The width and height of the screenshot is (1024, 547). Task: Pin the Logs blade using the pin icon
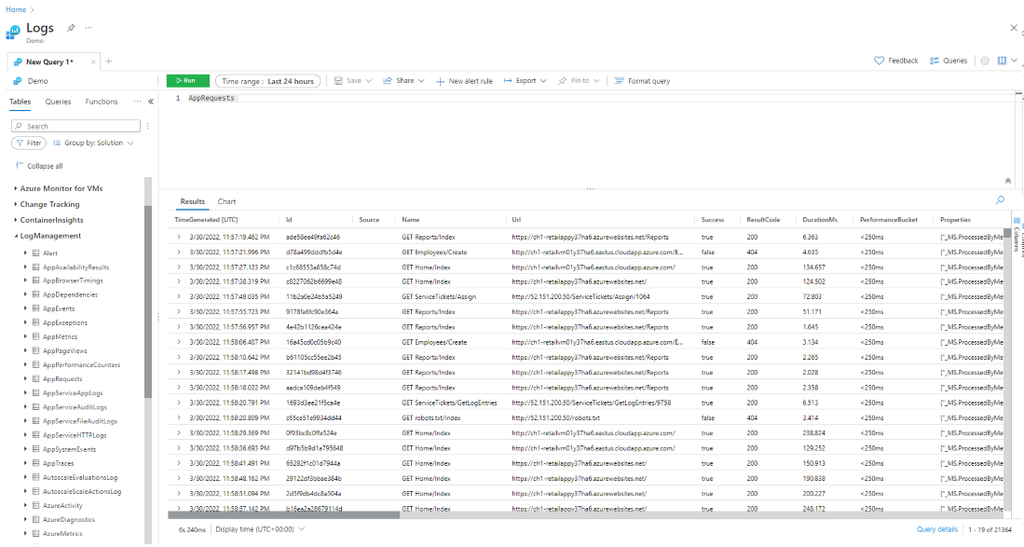pos(70,28)
